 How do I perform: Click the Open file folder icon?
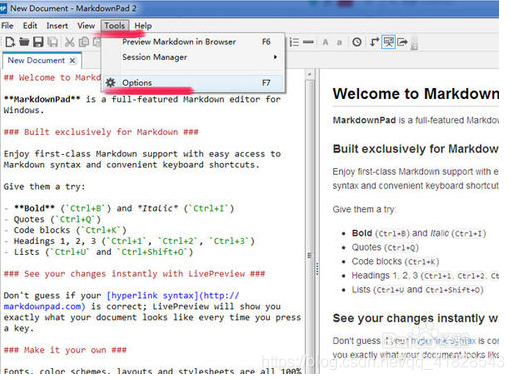[24, 42]
